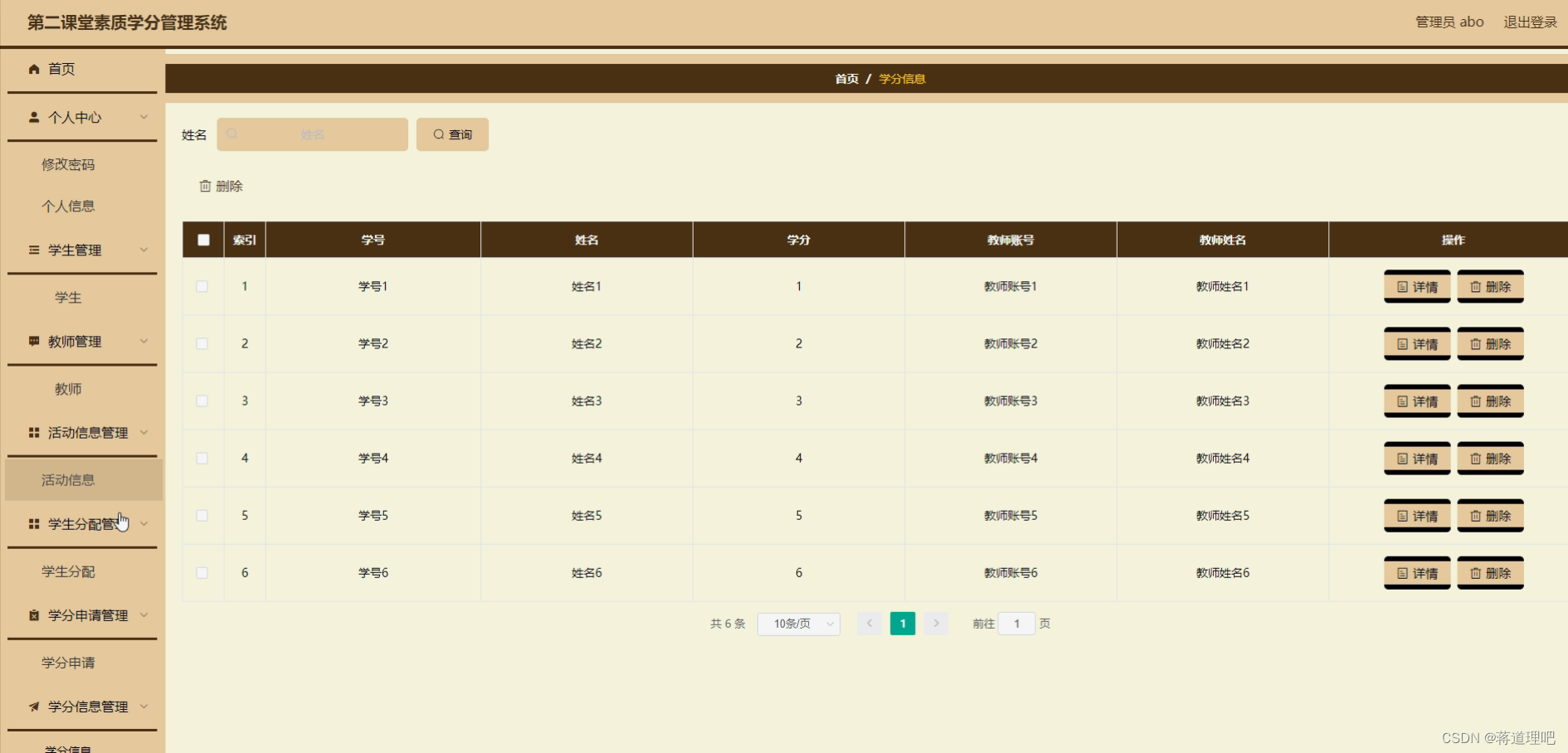The height and width of the screenshot is (753, 1568).
Task: Click 详情 for row 3
Action: point(1416,401)
